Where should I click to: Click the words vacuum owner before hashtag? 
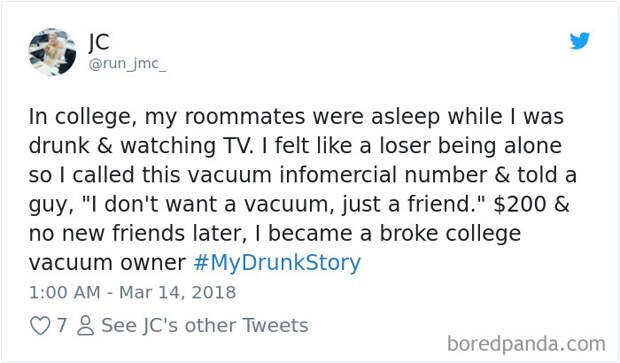click(x=107, y=263)
